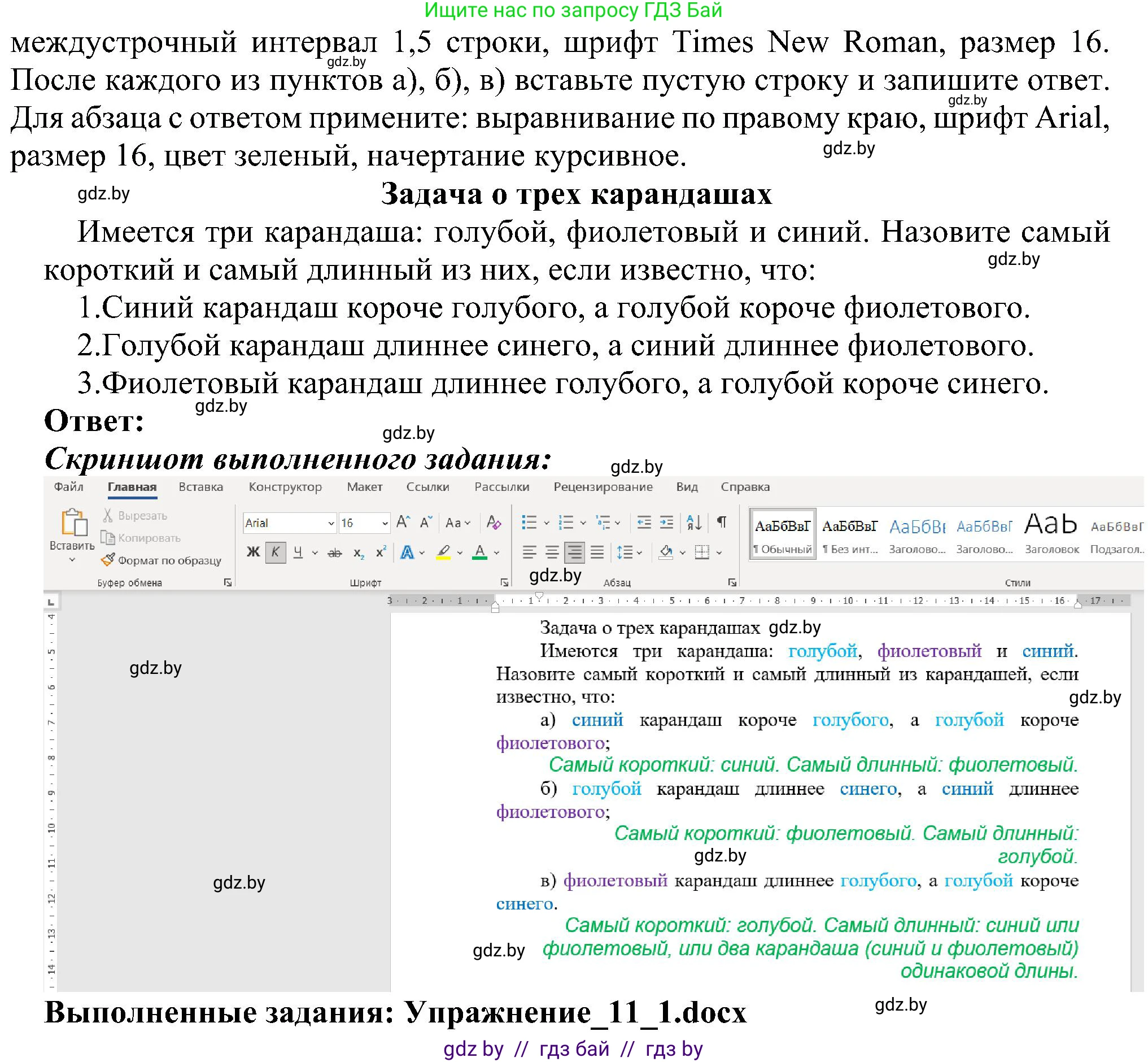Expand the font color dropdown arrow

click(496, 553)
